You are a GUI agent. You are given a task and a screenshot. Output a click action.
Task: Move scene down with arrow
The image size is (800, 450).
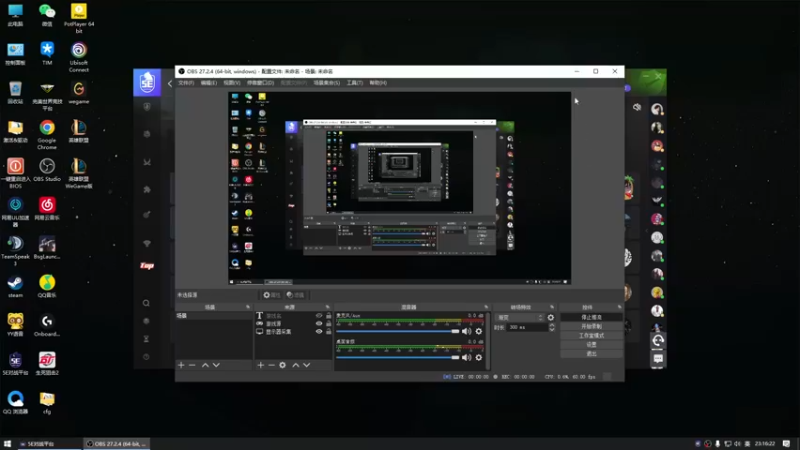216,365
